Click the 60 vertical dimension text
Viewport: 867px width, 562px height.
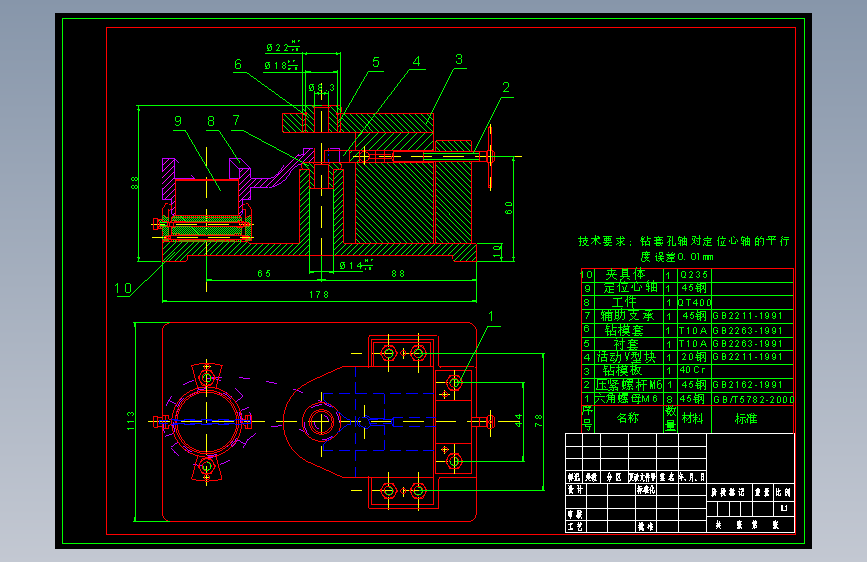pyautogui.click(x=509, y=208)
